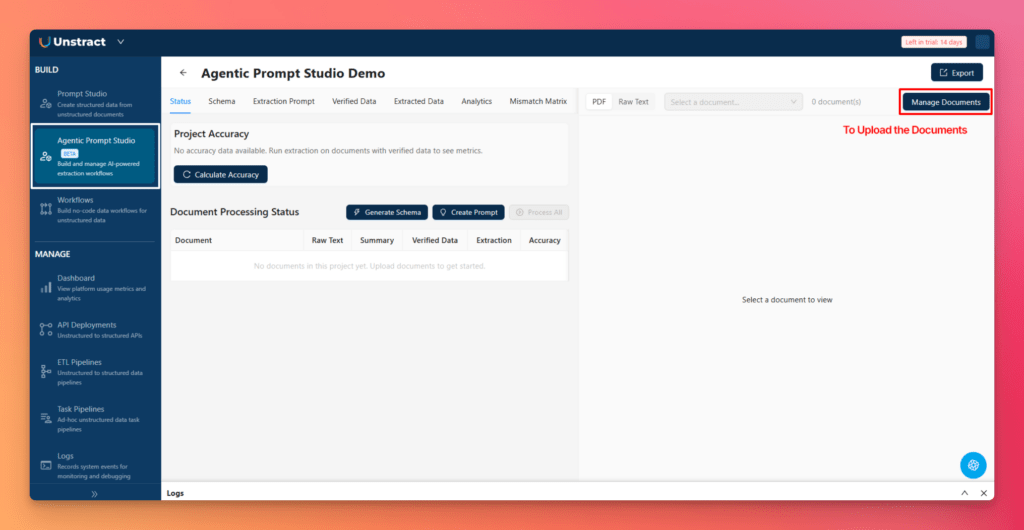This screenshot has height=530, width=1024.
Task: Switch viewer to Raw Text
Action: point(633,102)
